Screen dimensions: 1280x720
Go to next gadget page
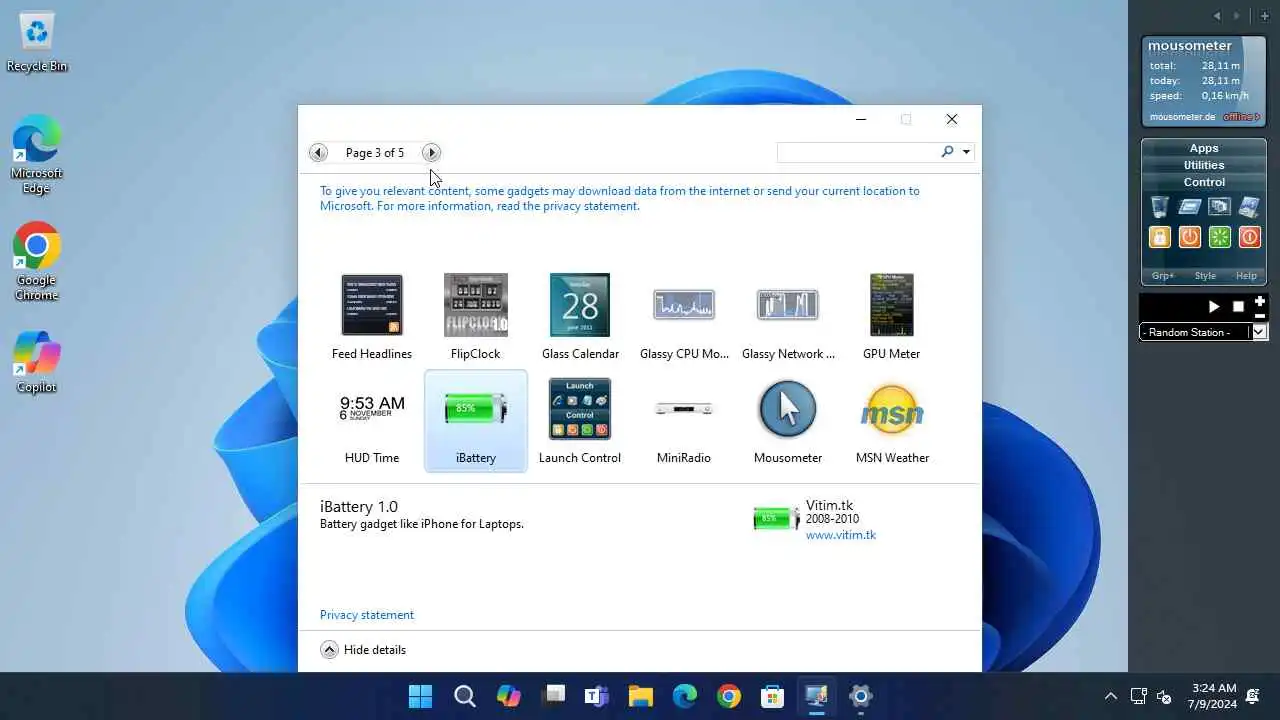(431, 153)
